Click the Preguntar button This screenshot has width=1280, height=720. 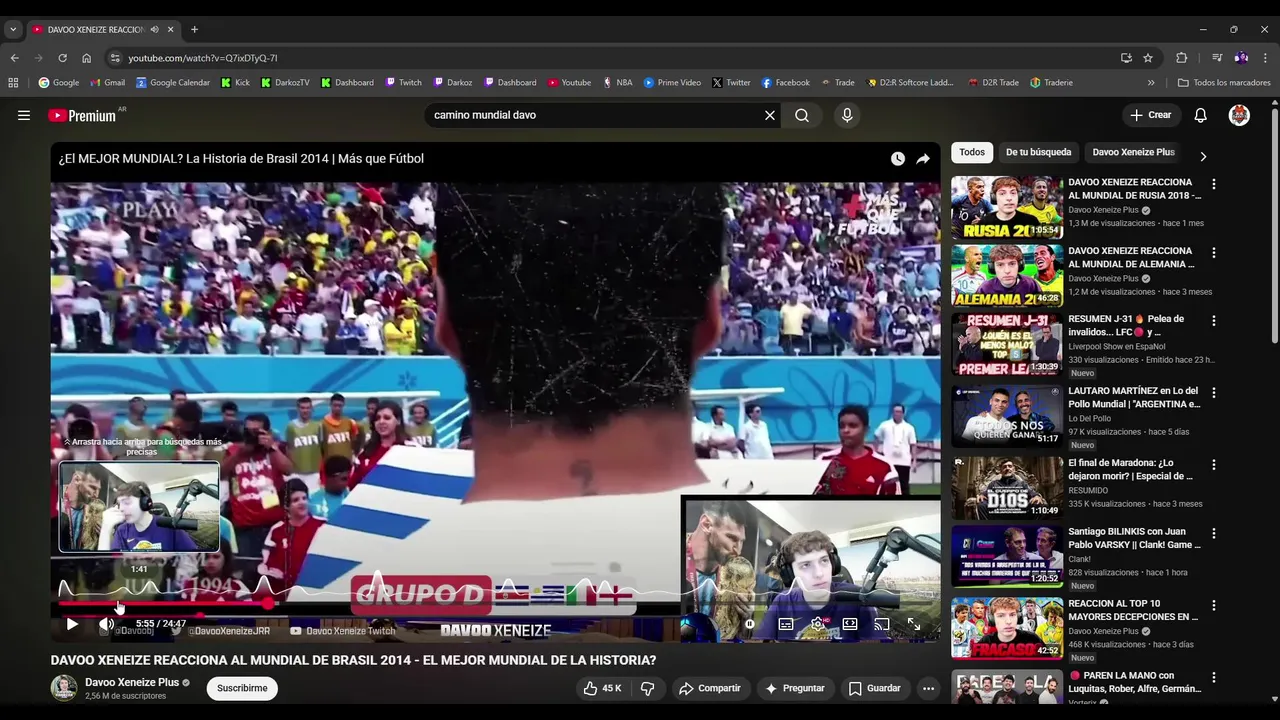(795, 688)
